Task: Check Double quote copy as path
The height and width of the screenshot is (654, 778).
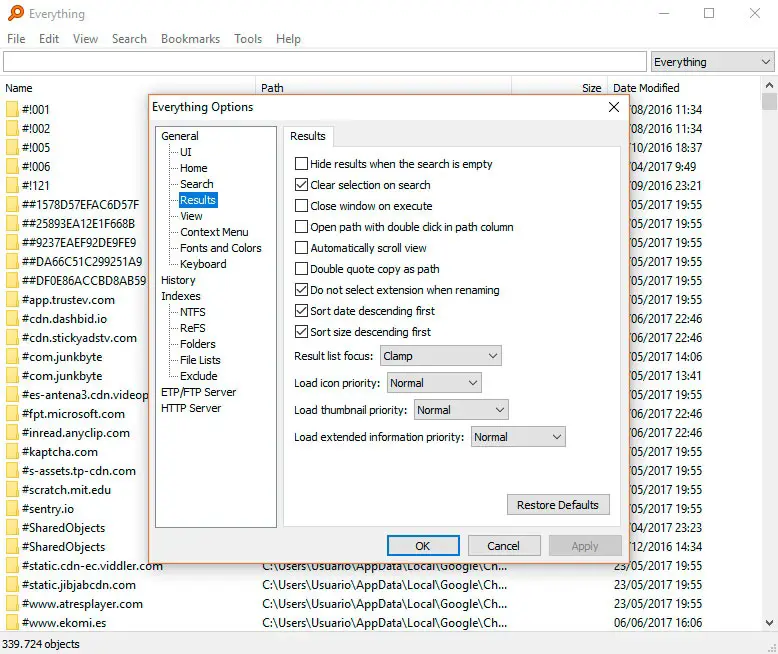Action: tap(301, 268)
